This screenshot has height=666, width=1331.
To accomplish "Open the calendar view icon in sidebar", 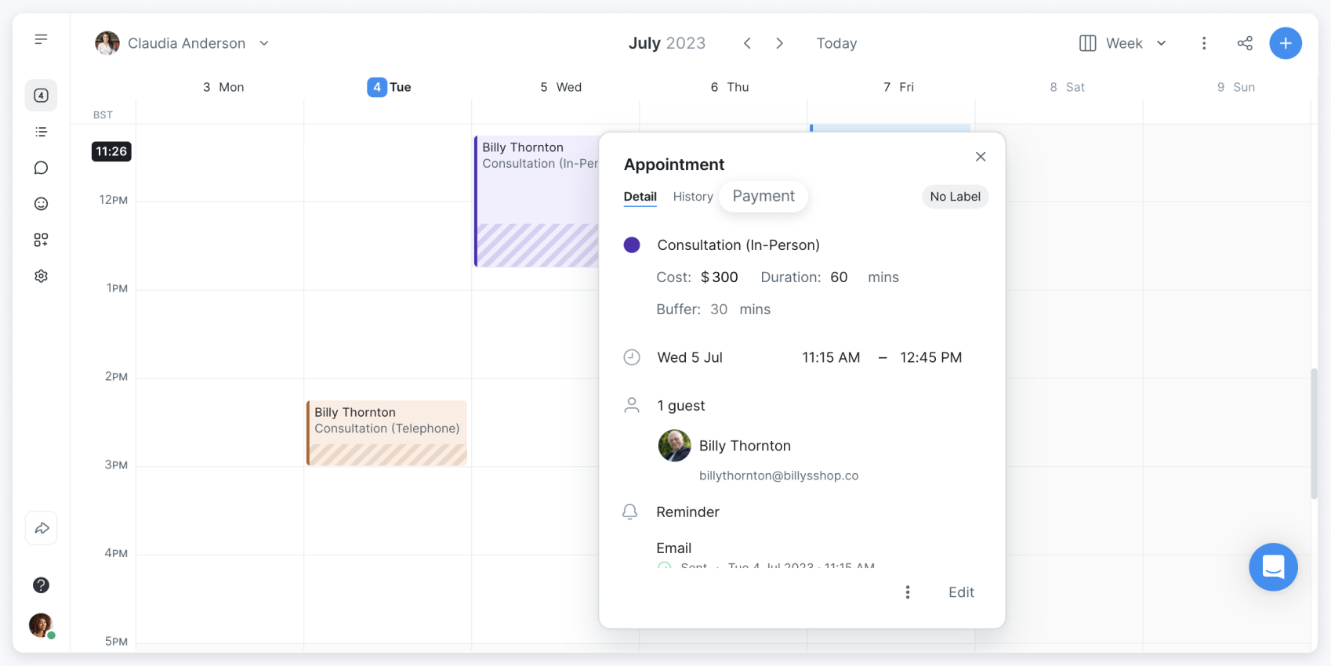I will tap(40, 95).
